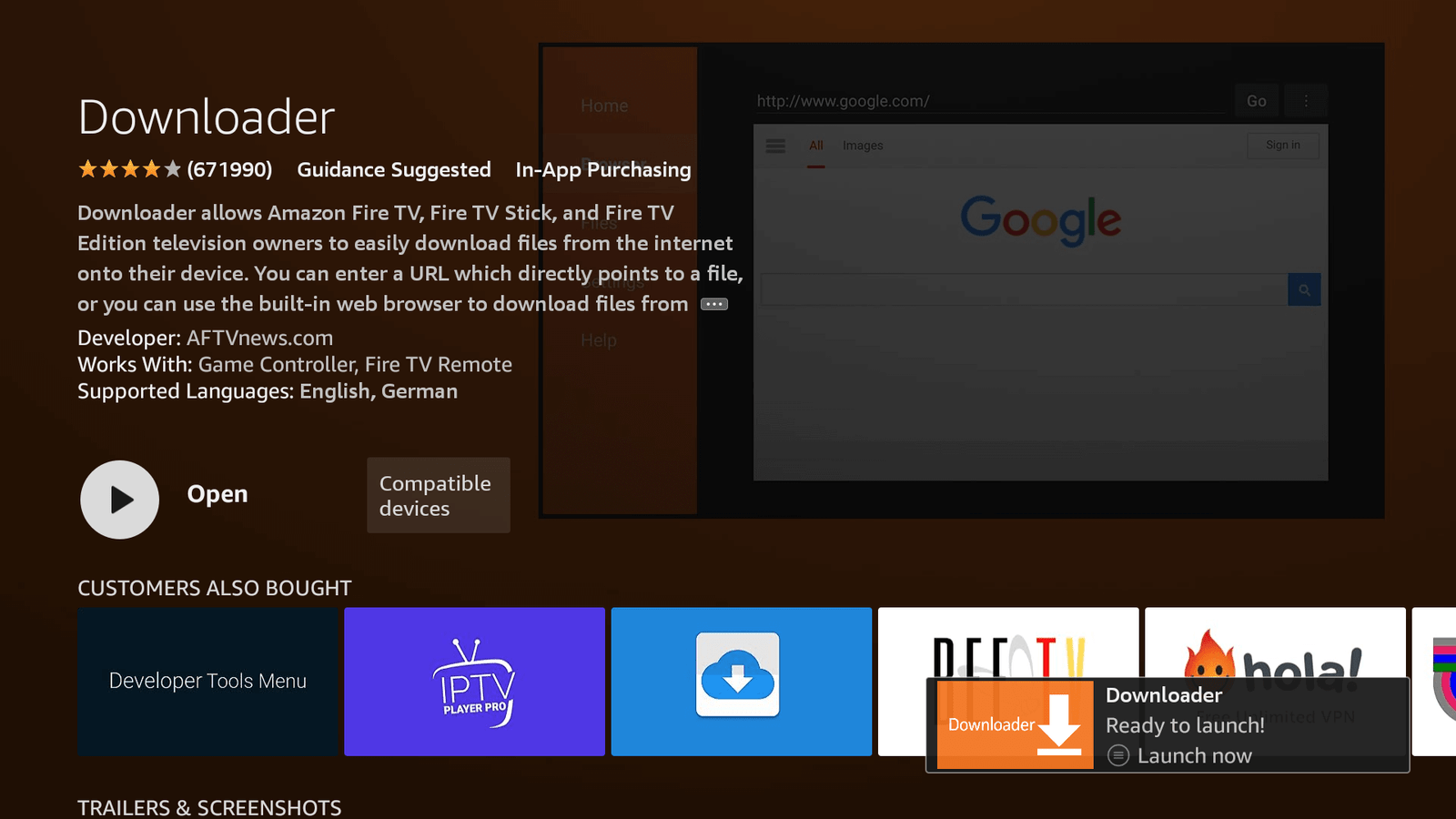Click the blue Google search magnifier icon
Image resolution: width=1456 pixels, height=819 pixels.
tap(1304, 289)
